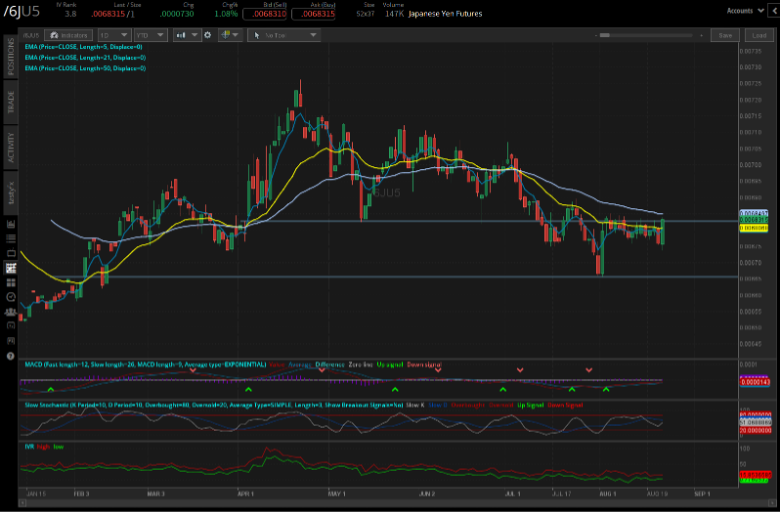Open the YTD timeframe dropdown
Image resolution: width=780 pixels, height=513 pixels.
pyautogui.click(x=153, y=35)
